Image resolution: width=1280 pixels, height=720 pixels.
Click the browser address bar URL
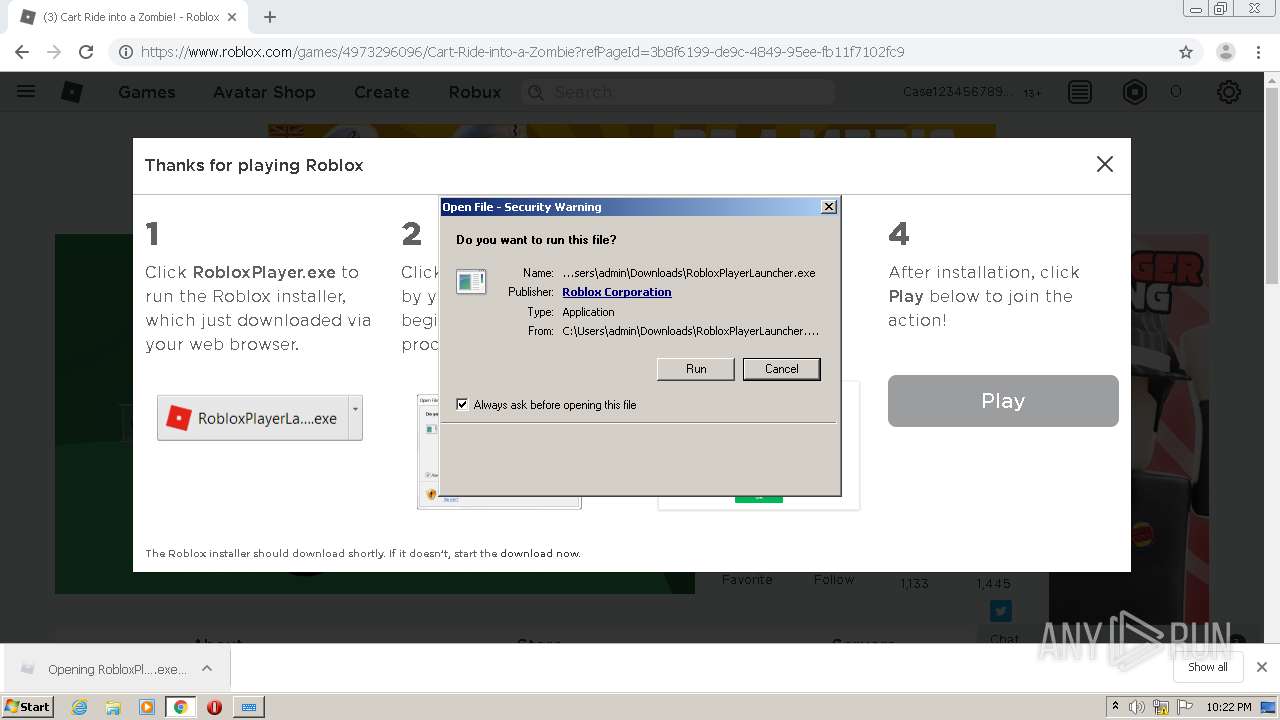522,52
